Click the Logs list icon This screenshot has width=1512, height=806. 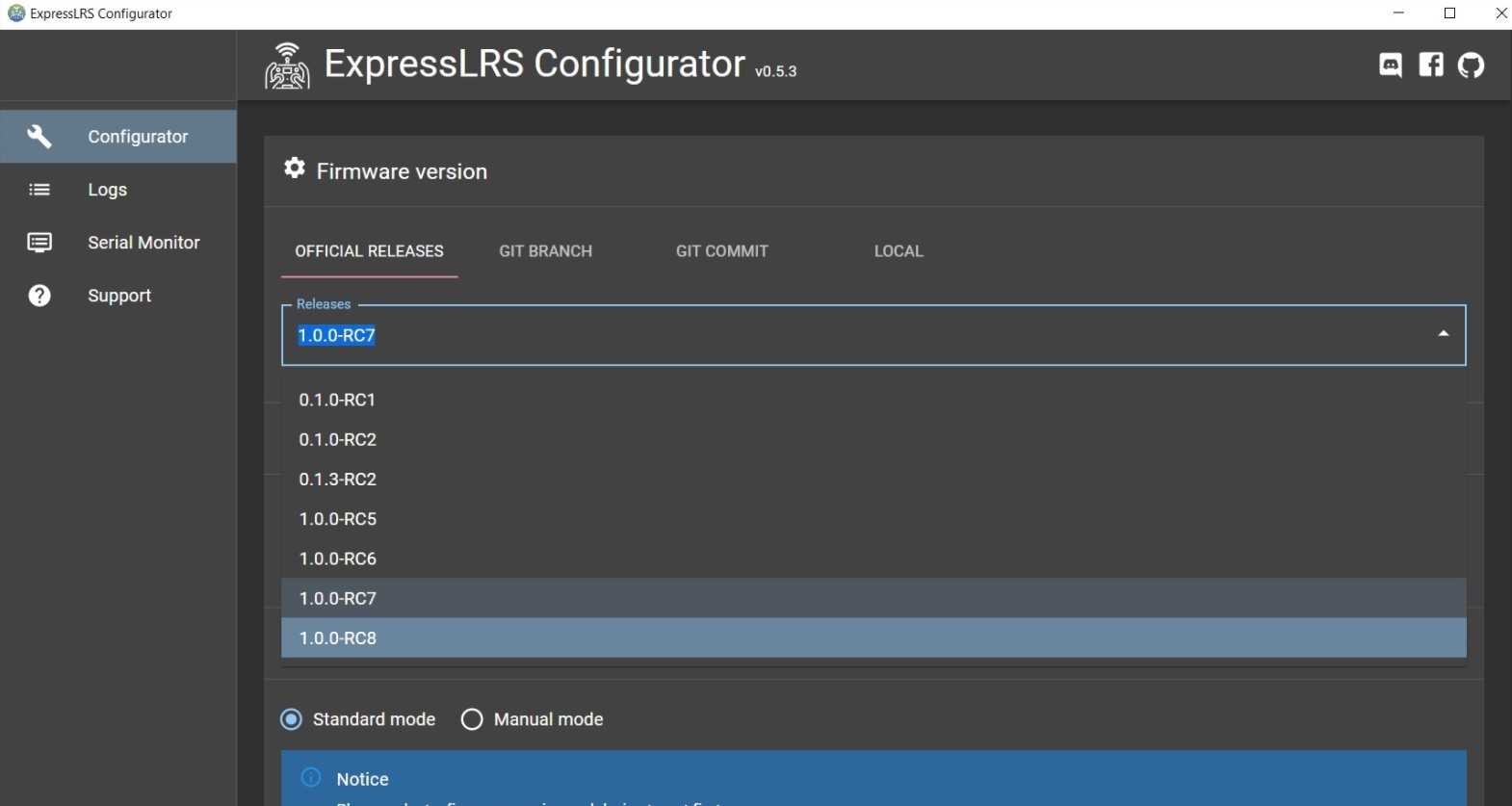point(39,190)
